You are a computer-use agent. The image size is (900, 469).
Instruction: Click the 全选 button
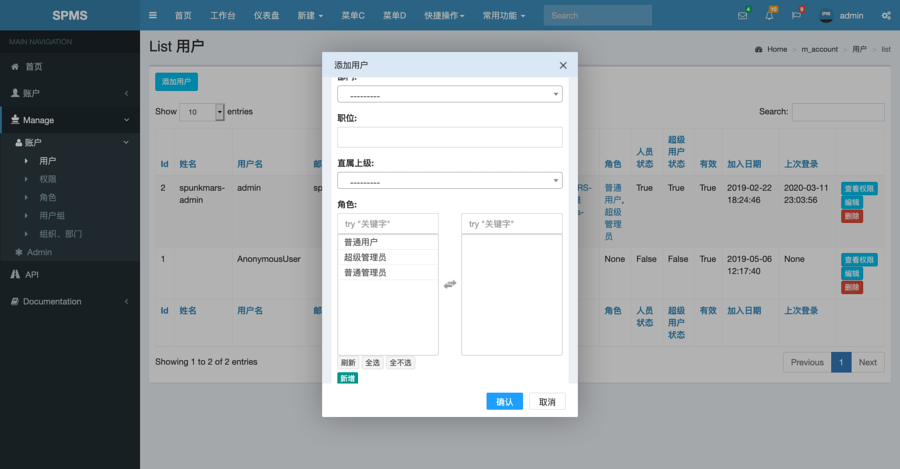click(373, 363)
